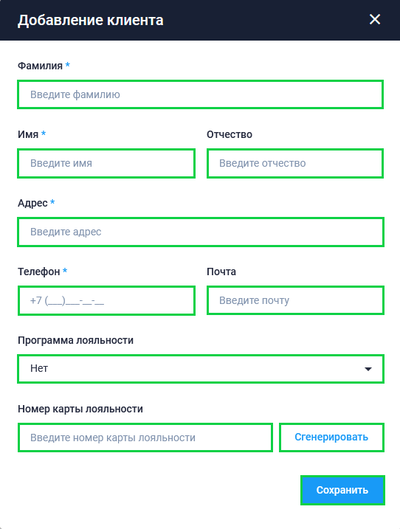The width and height of the screenshot is (400, 529).
Task: Click the Имя field label
Action: [x=28, y=134]
